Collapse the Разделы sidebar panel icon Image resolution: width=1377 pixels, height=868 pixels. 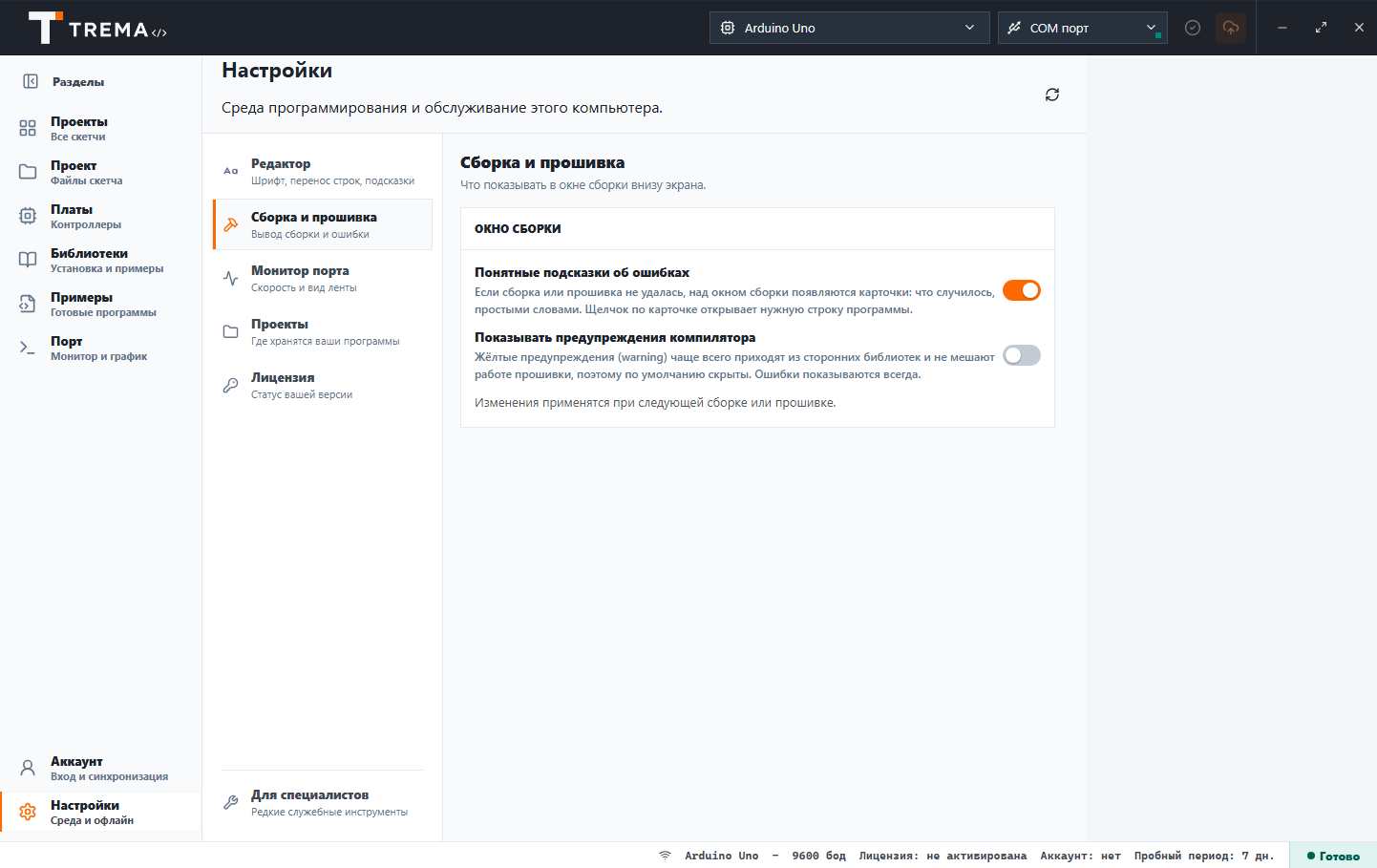click(31, 81)
